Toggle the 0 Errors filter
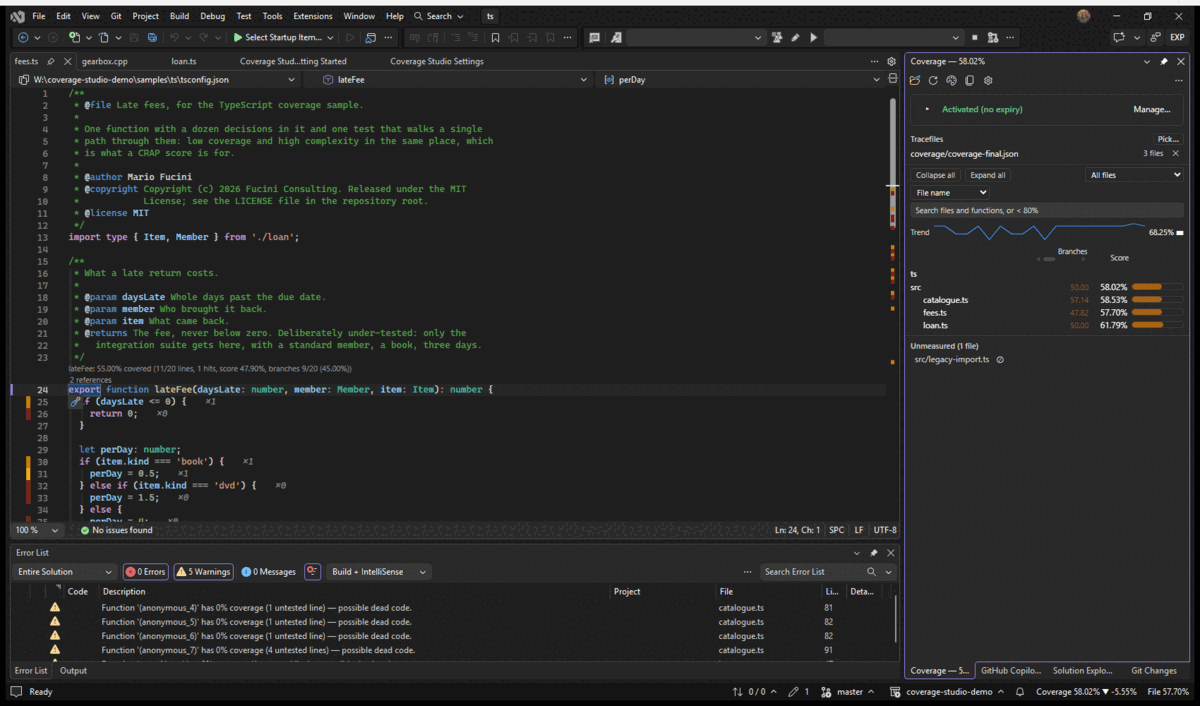The height and width of the screenshot is (706, 1200). click(146, 572)
